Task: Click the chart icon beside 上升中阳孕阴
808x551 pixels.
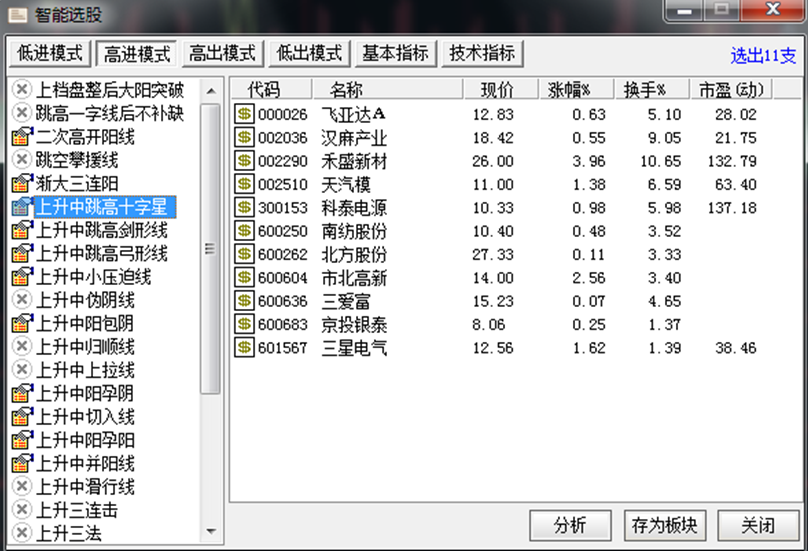Action: click(x=22, y=393)
